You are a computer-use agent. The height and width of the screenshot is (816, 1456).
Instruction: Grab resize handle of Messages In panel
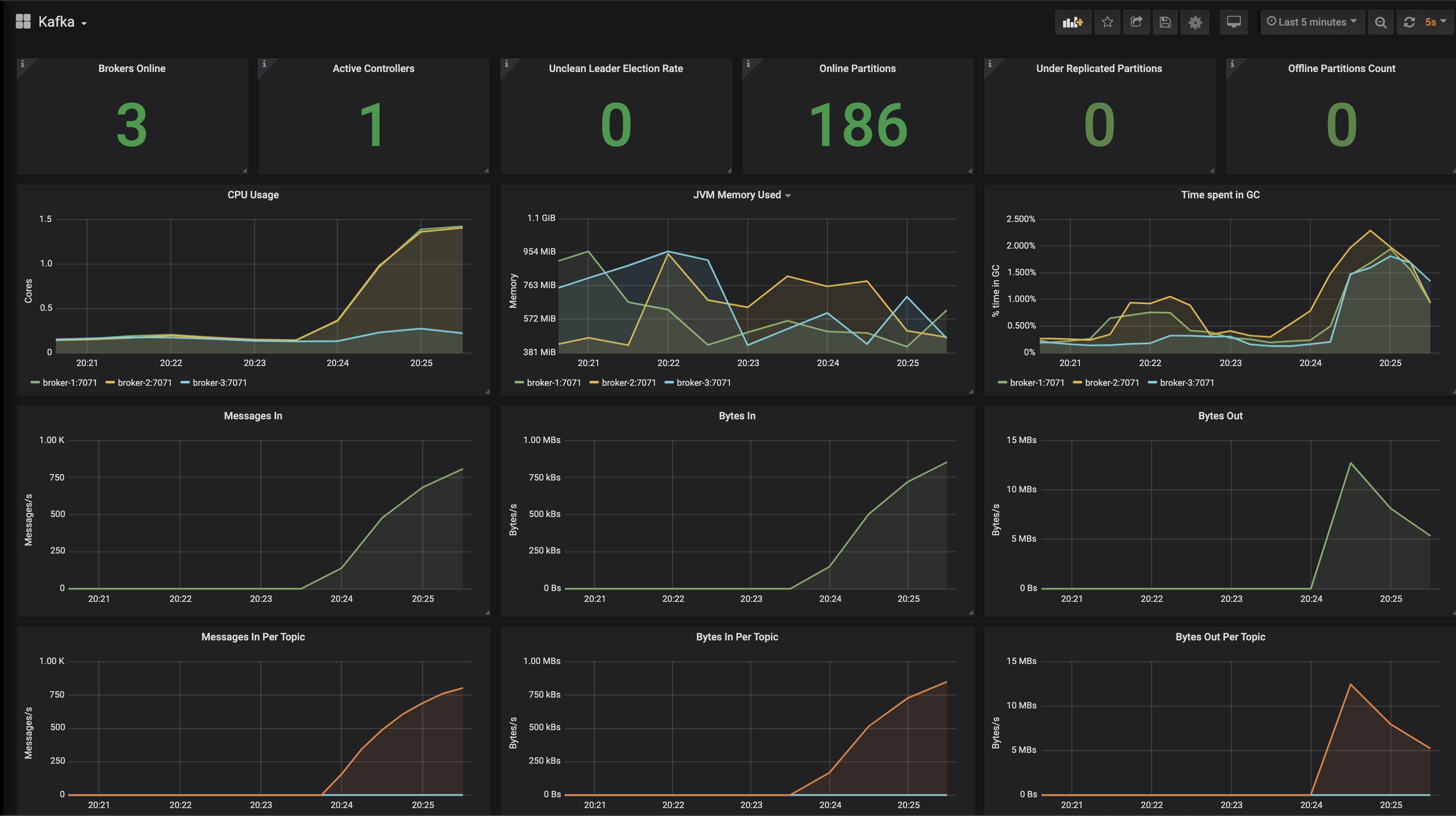[487, 613]
